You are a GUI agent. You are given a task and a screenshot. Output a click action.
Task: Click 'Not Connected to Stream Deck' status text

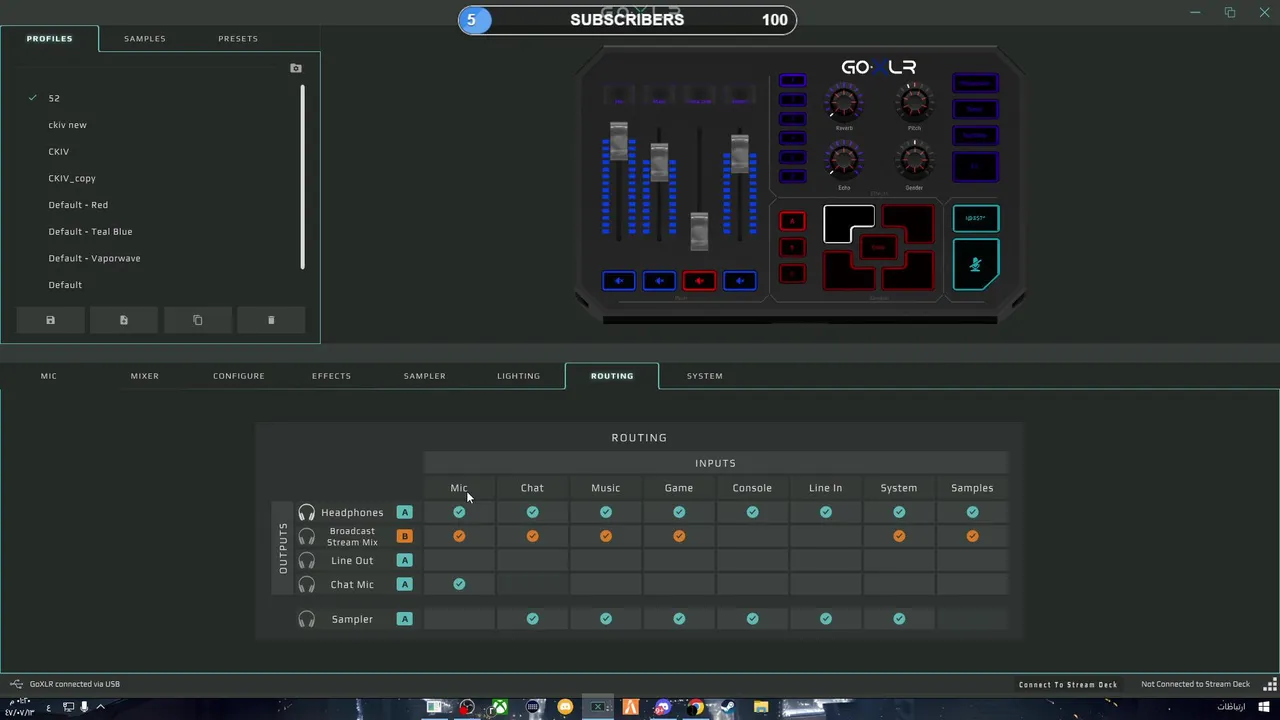(1196, 685)
